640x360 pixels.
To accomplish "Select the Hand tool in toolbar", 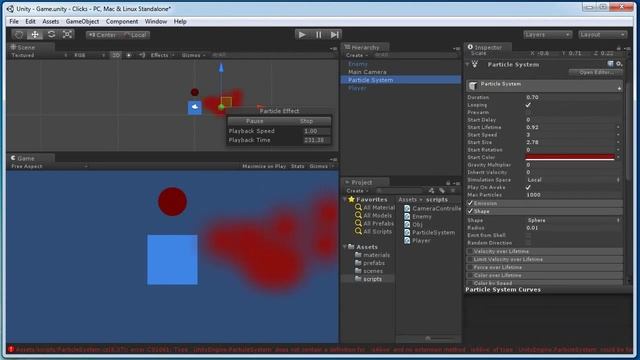I will 19,35.
